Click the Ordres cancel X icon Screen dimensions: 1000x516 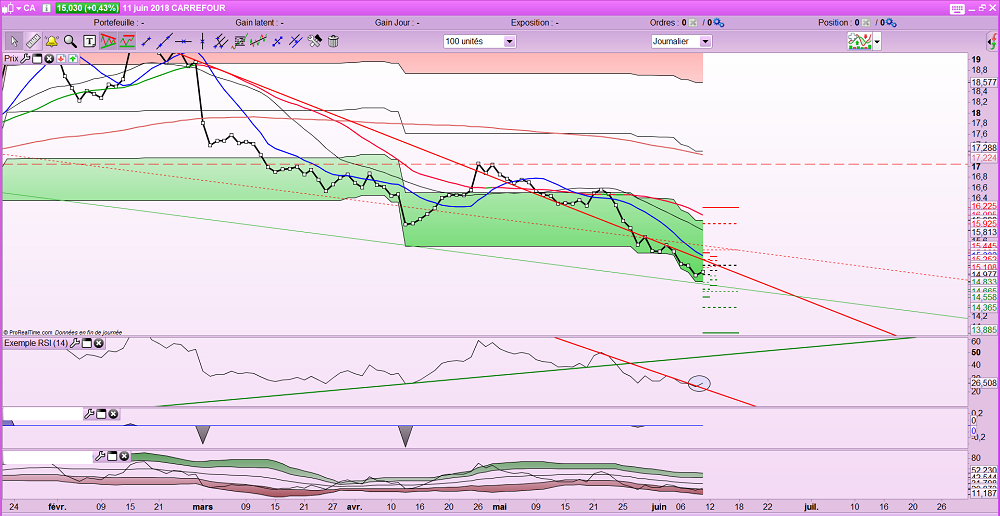pos(694,23)
